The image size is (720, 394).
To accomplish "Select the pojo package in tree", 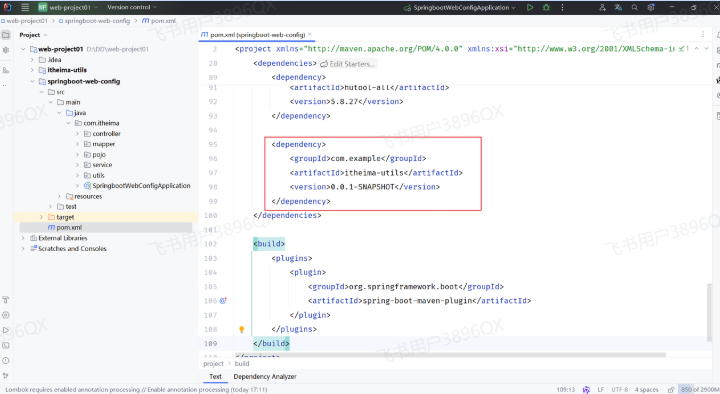I will (95, 154).
